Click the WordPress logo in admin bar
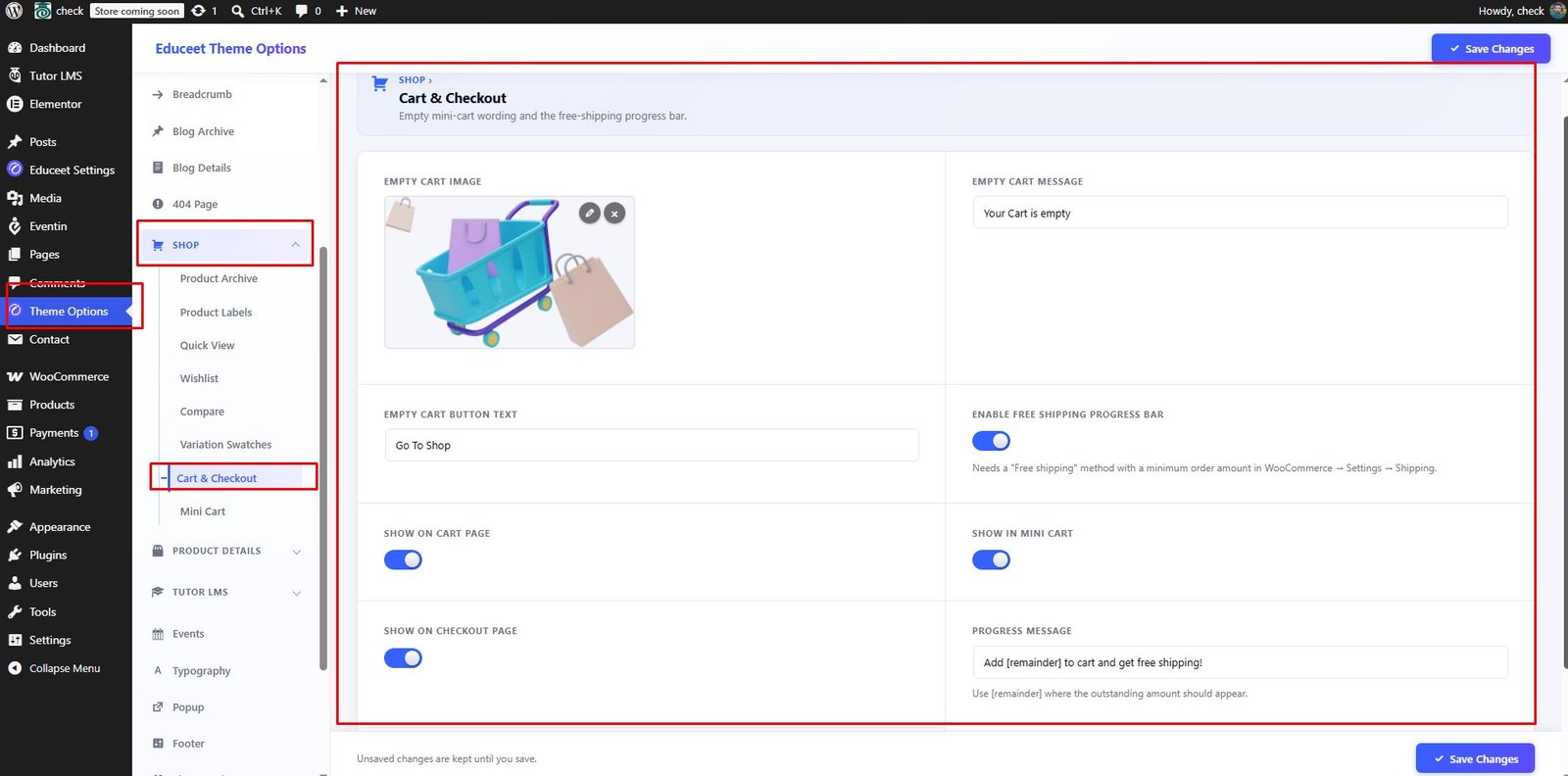Viewport: 1568px width, 776px height. click(x=15, y=11)
